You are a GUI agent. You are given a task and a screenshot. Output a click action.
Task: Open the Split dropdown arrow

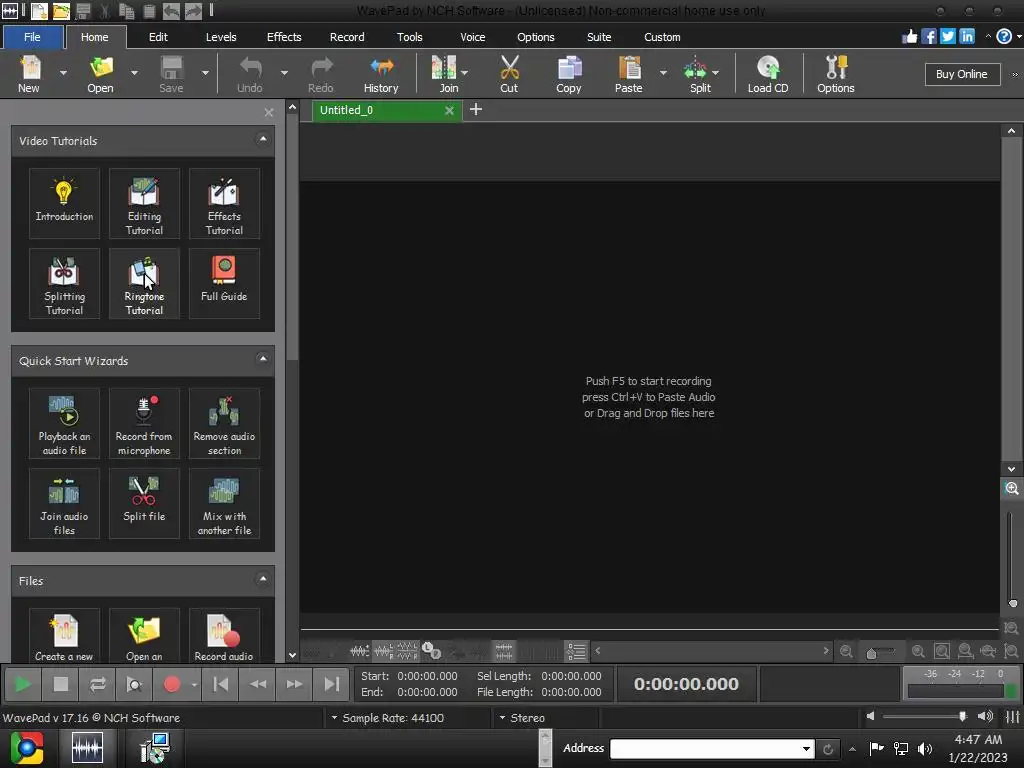point(716,73)
